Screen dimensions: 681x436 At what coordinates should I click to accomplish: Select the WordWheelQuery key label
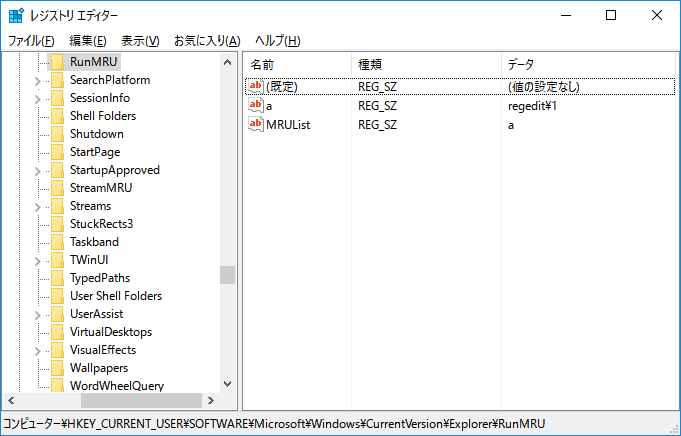click(117, 386)
